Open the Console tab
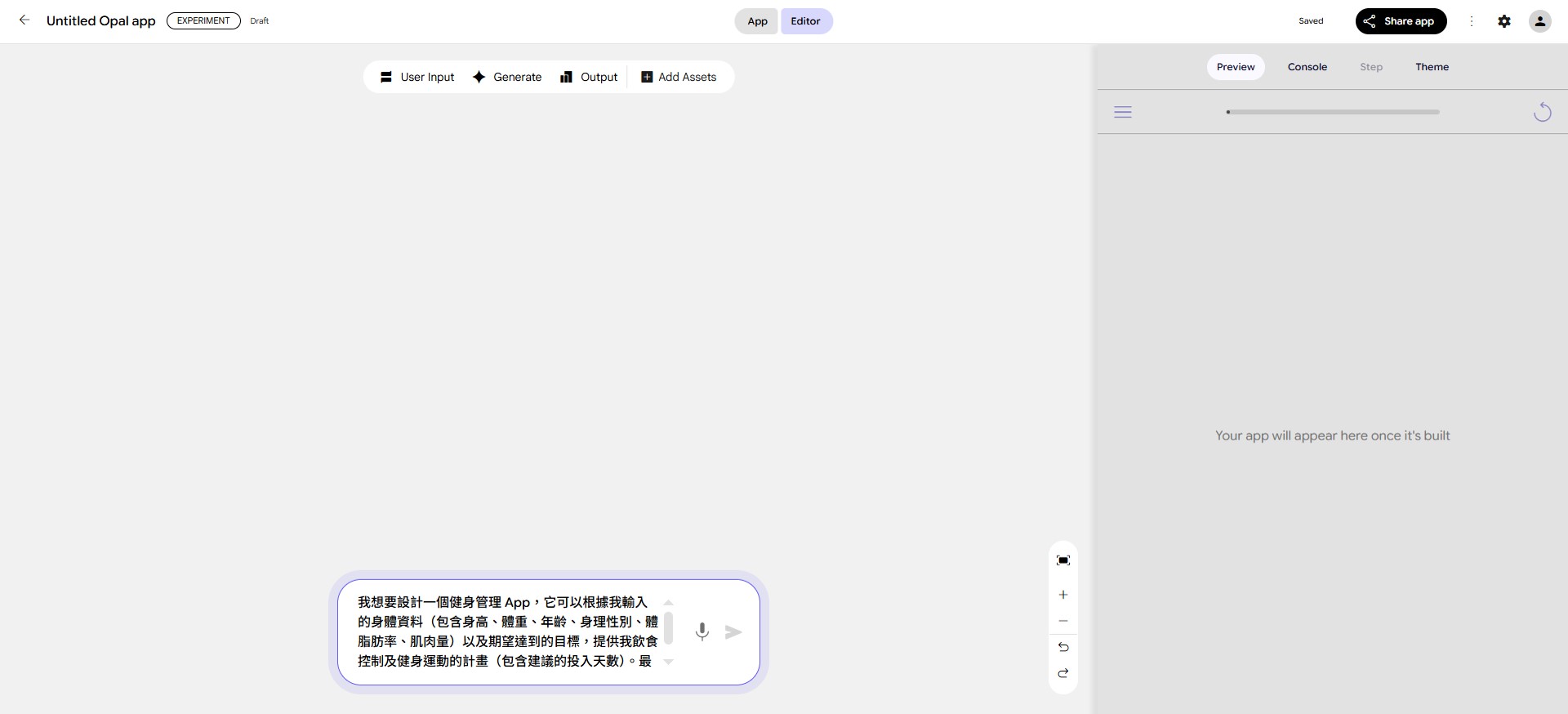Screen dimensions: 1568x714 click(1307, 67)
